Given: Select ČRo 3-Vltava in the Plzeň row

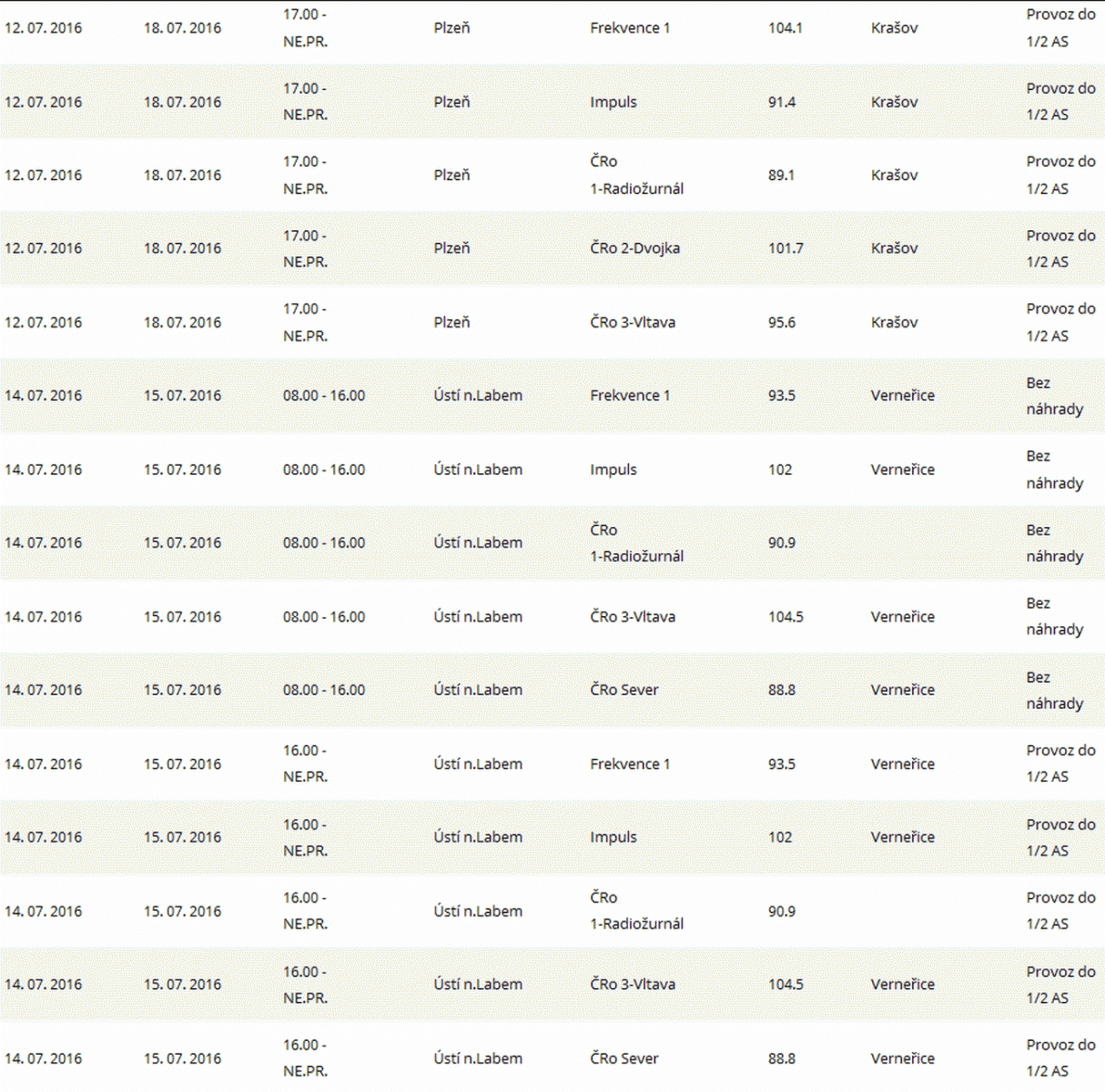Looking at the screenshot, I should pos(633,322).
